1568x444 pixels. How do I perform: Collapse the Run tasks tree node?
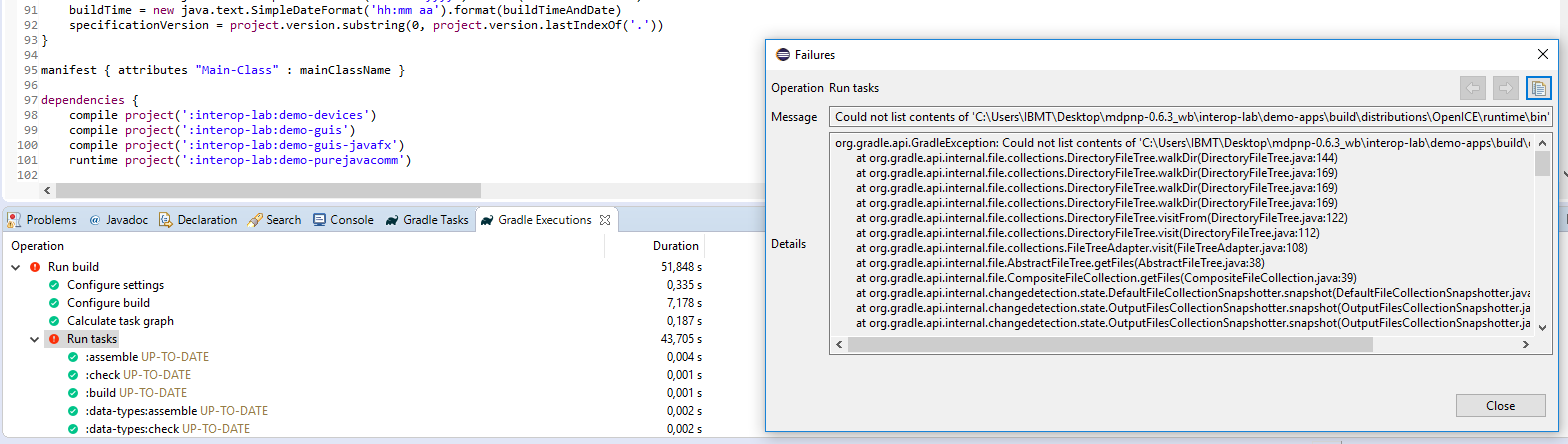pos(35,339)
